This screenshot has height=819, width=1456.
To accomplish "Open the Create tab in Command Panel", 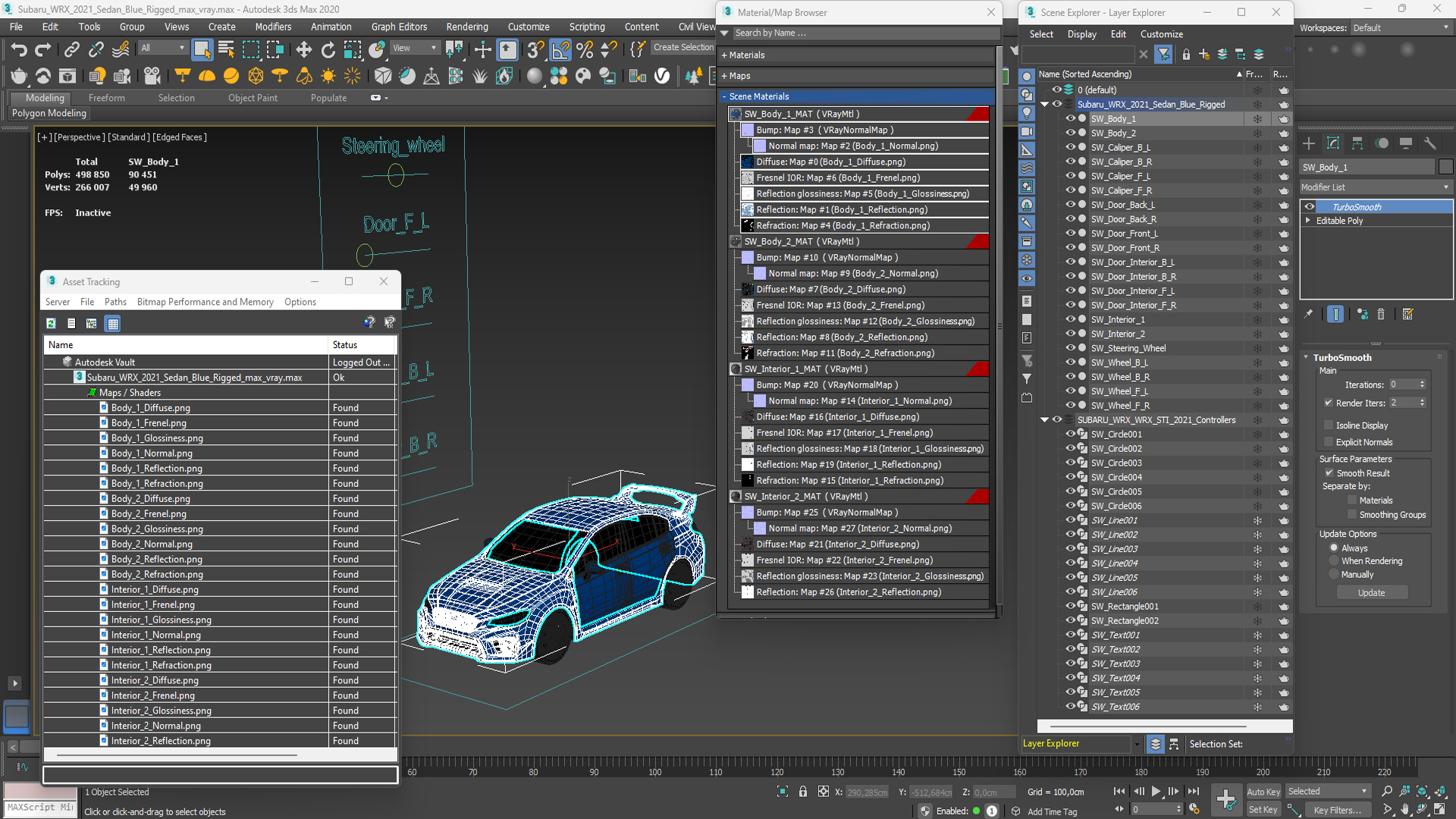I will click(x=1309, y=143).
